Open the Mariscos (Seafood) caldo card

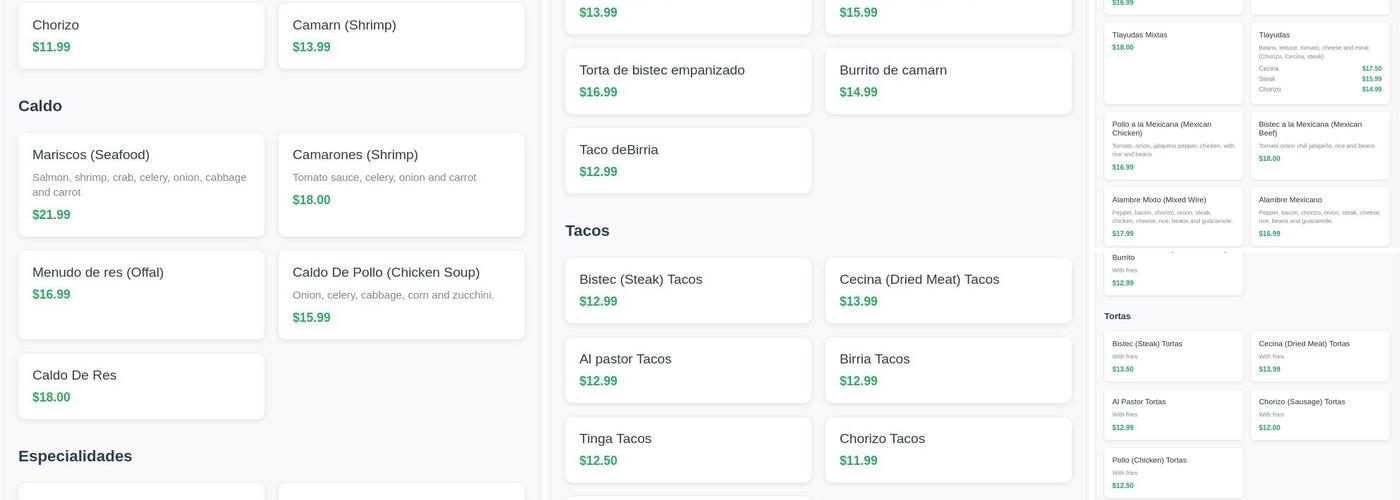[x=141, y=184]
